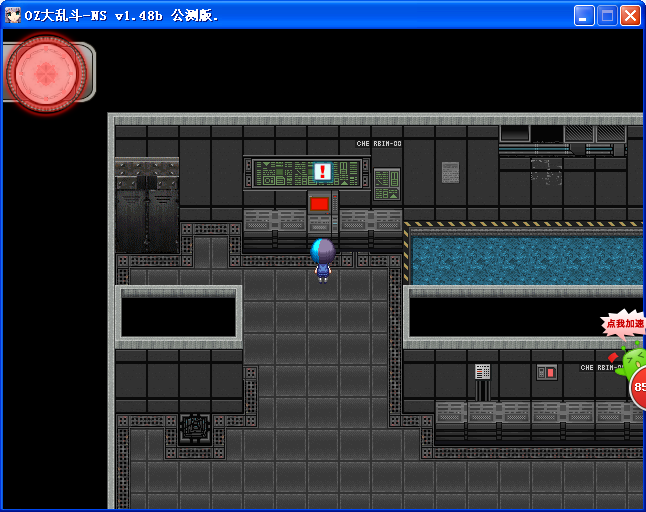The height and width of the screenshot is (512, 646).
Task: Select the blue-haired character sprite
Action: pyautogui.click(x=323, y=261)
